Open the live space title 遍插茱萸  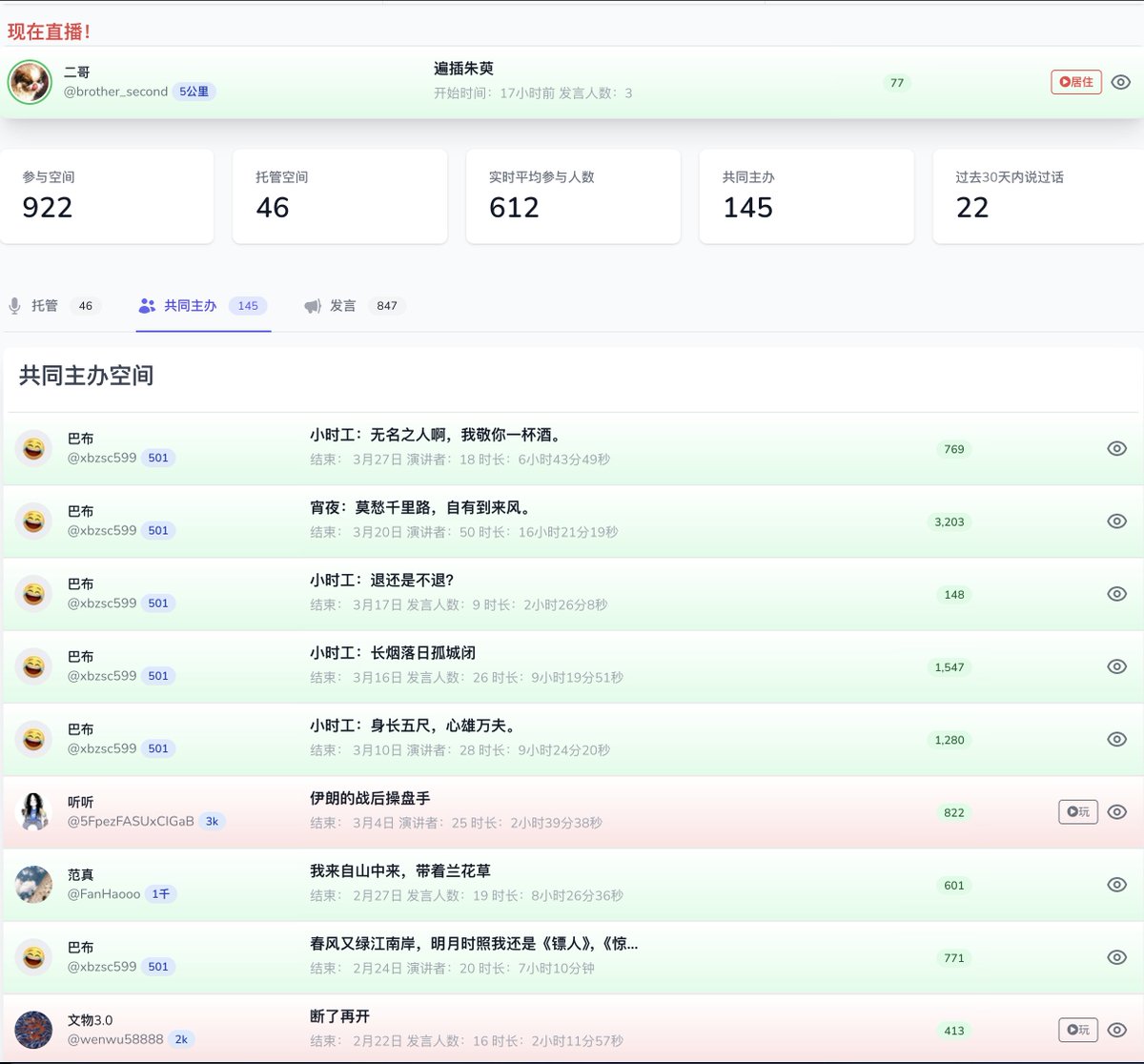pos(463,69)
